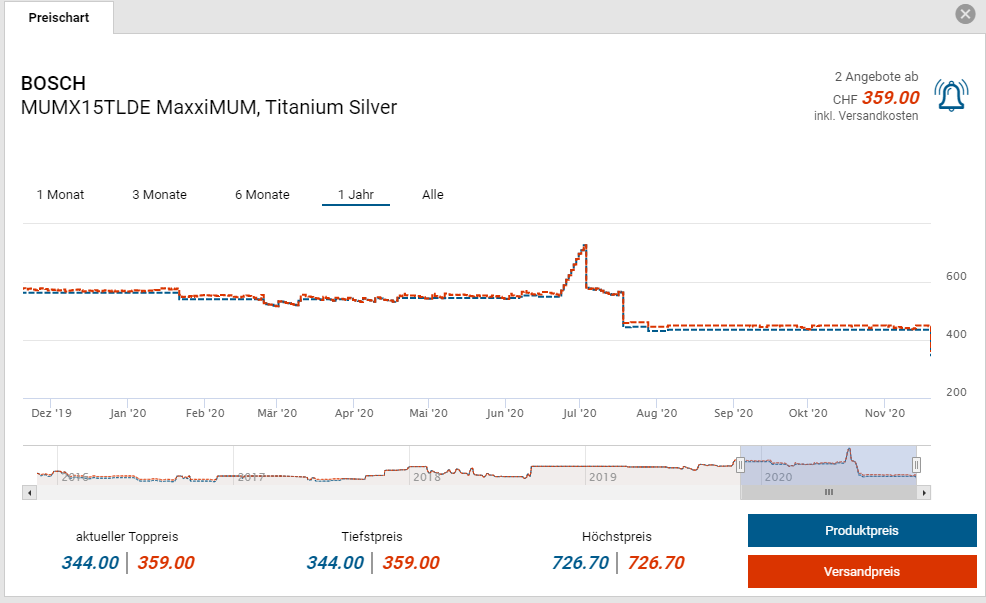Click the navigator scrollbar right arrow
Viewport: 986px width, 603px height.
(924, 493)
